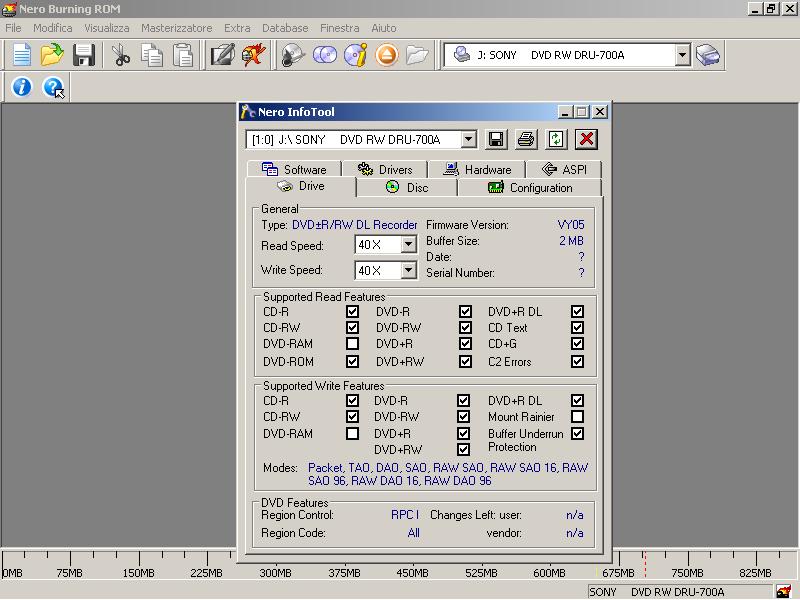The image size is (800, 600).
Task: Click the Nero status icon in status bar
Action: coord(784,592)
